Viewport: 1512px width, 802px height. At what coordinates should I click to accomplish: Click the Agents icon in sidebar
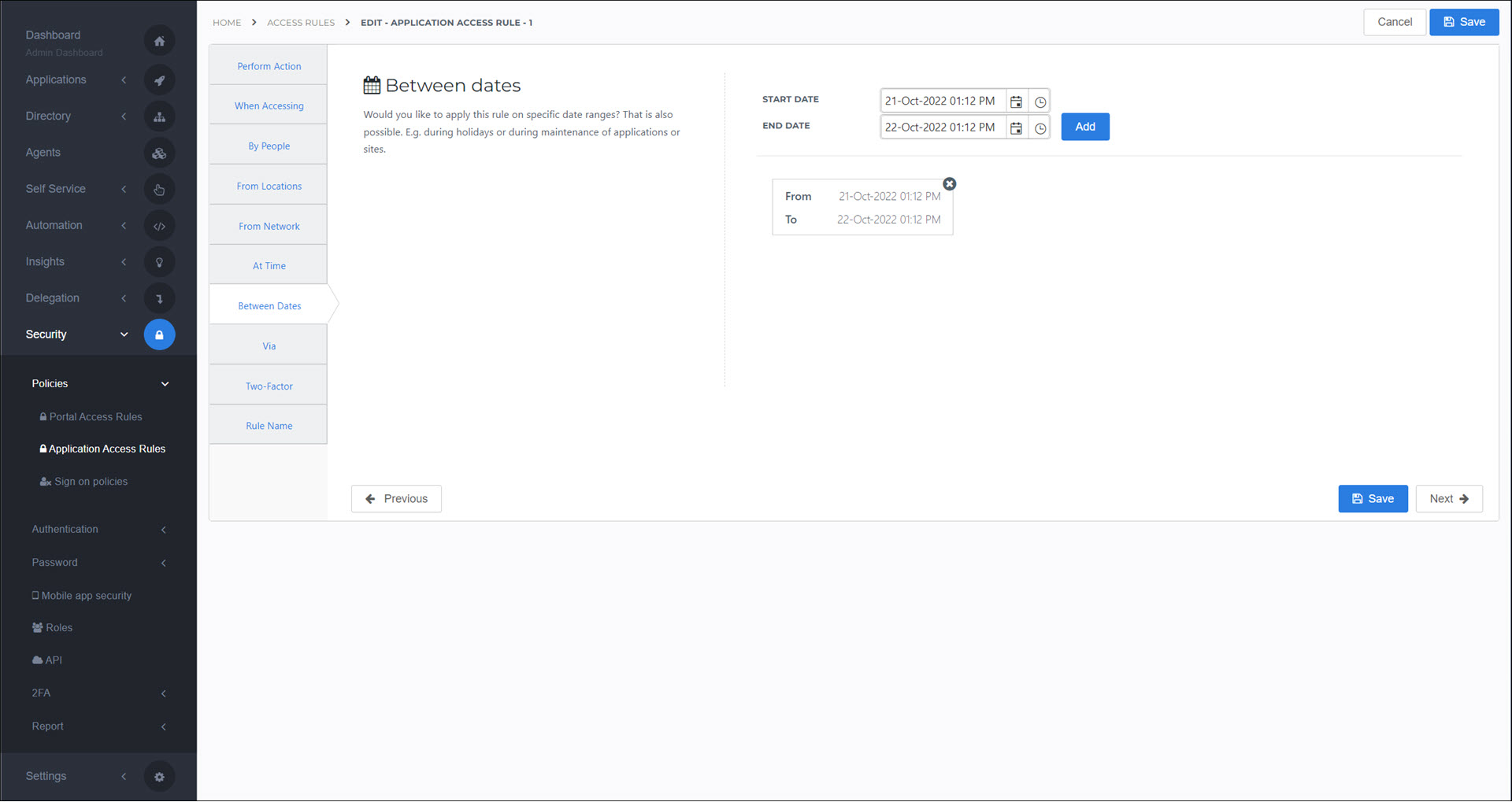pos(159,153)
